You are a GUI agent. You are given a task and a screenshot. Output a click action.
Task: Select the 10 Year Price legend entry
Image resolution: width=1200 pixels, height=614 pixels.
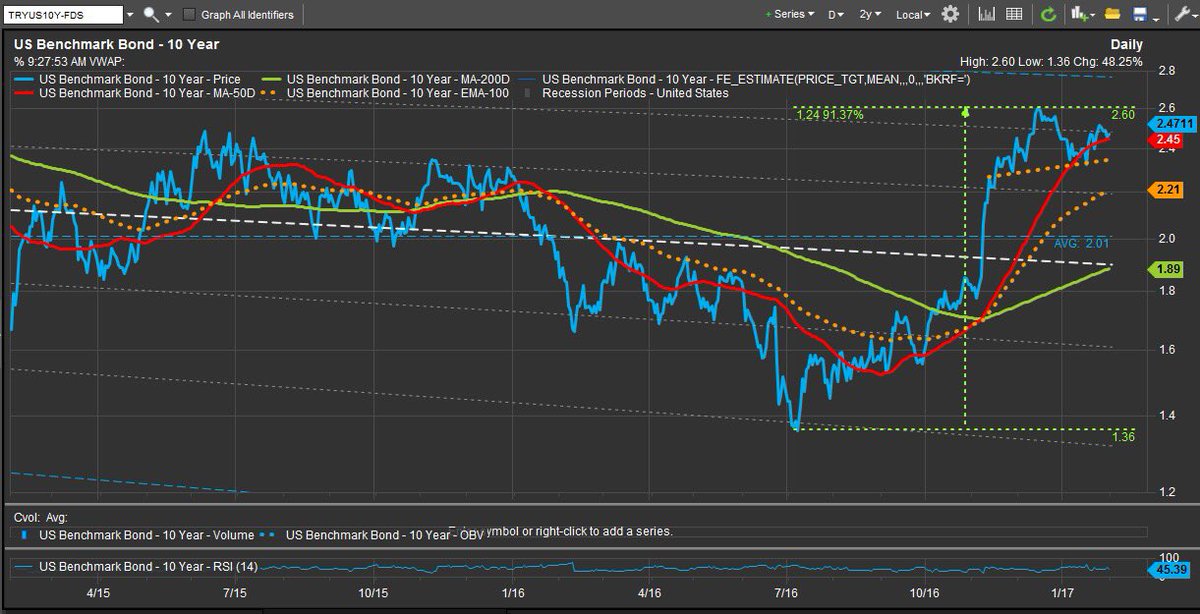138,78
